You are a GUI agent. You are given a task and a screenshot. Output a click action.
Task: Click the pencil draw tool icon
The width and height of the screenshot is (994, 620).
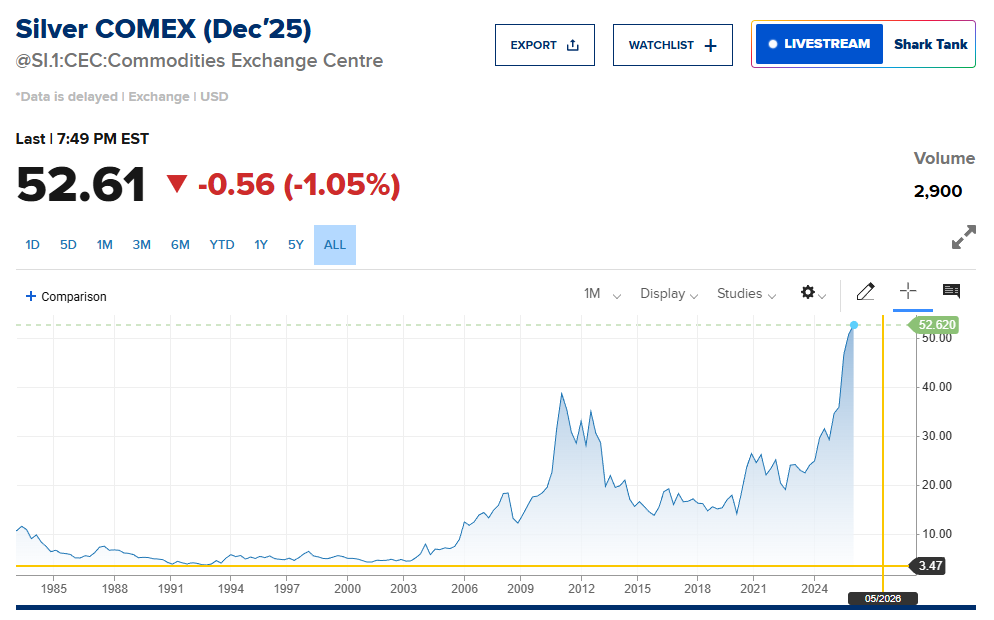tap(866, 292)
